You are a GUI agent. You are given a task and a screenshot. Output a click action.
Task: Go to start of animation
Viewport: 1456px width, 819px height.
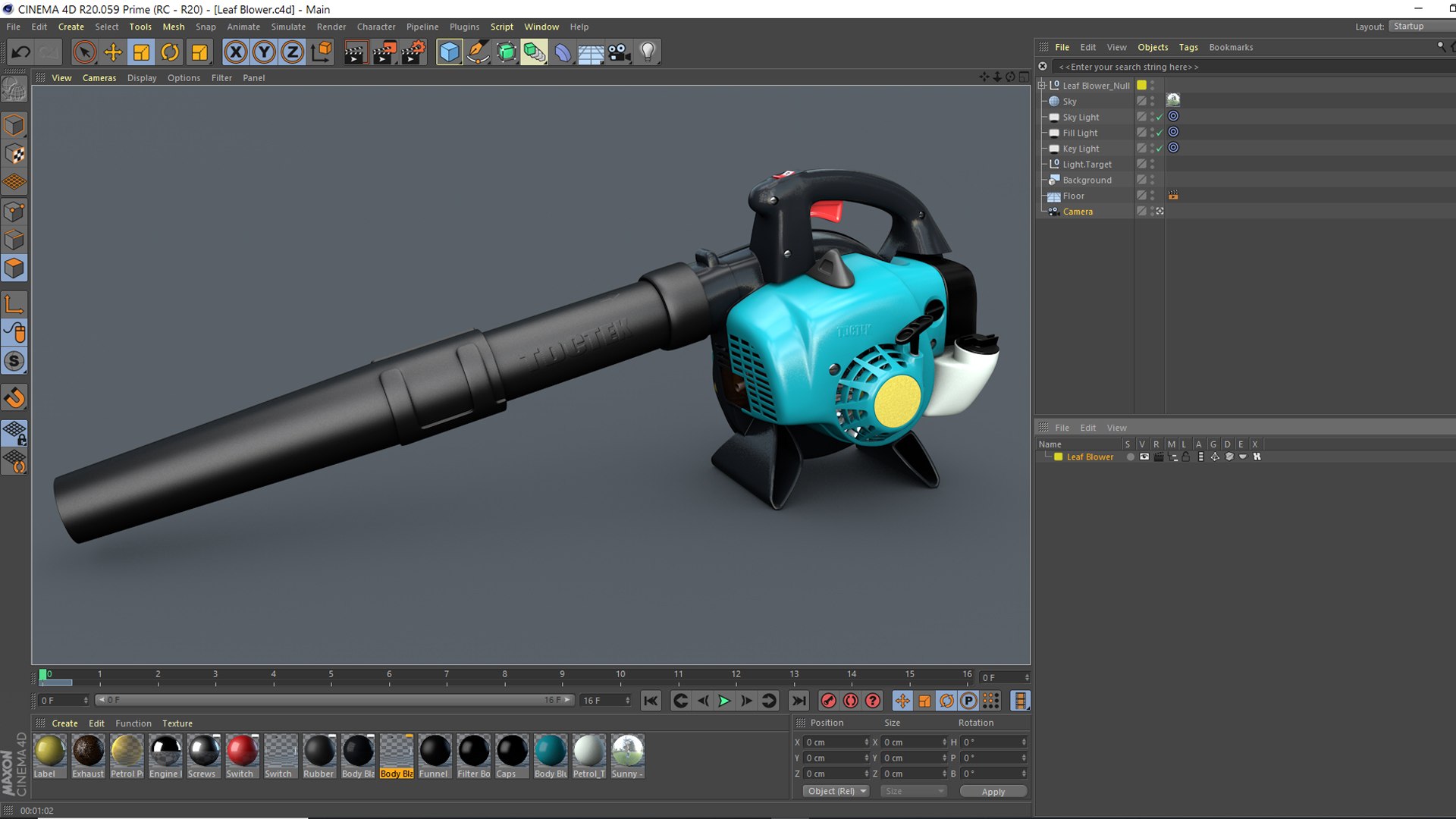click(651, 701)
